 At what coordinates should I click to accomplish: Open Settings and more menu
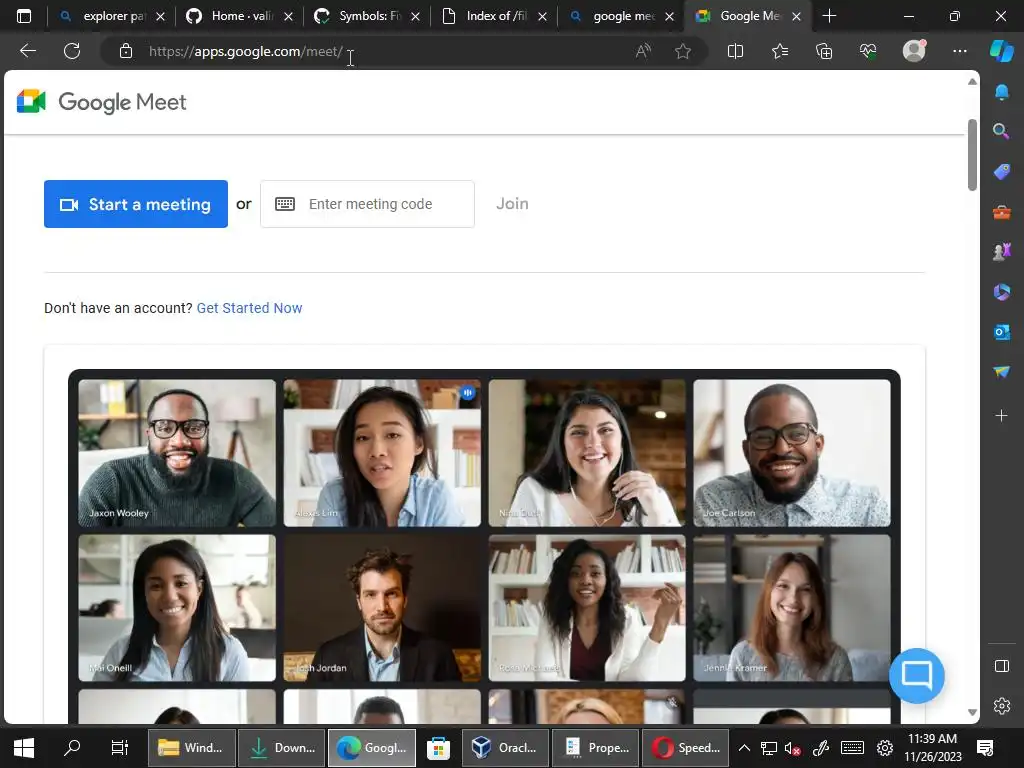pos(959,51)
